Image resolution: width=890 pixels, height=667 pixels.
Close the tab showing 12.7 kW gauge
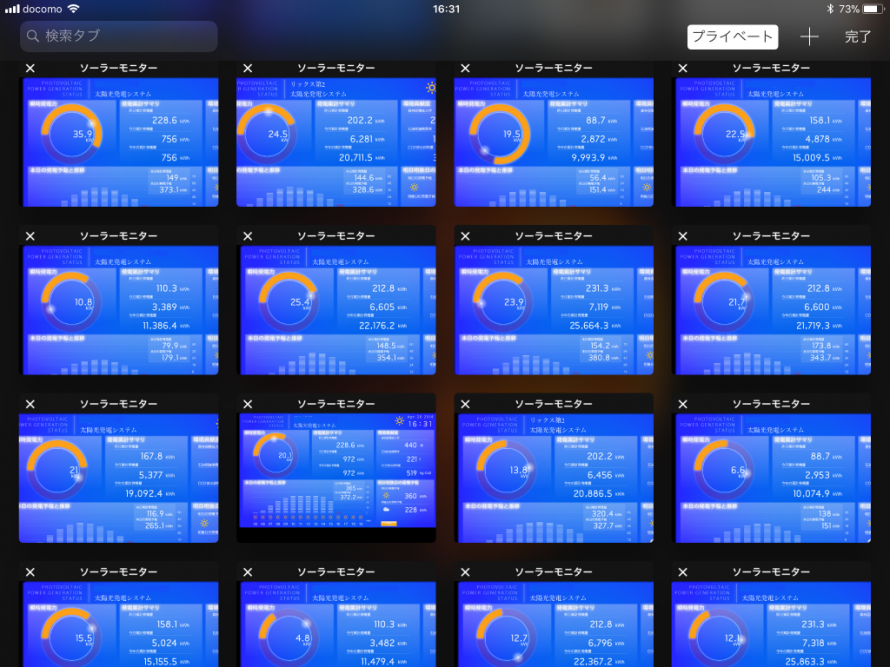465,572
